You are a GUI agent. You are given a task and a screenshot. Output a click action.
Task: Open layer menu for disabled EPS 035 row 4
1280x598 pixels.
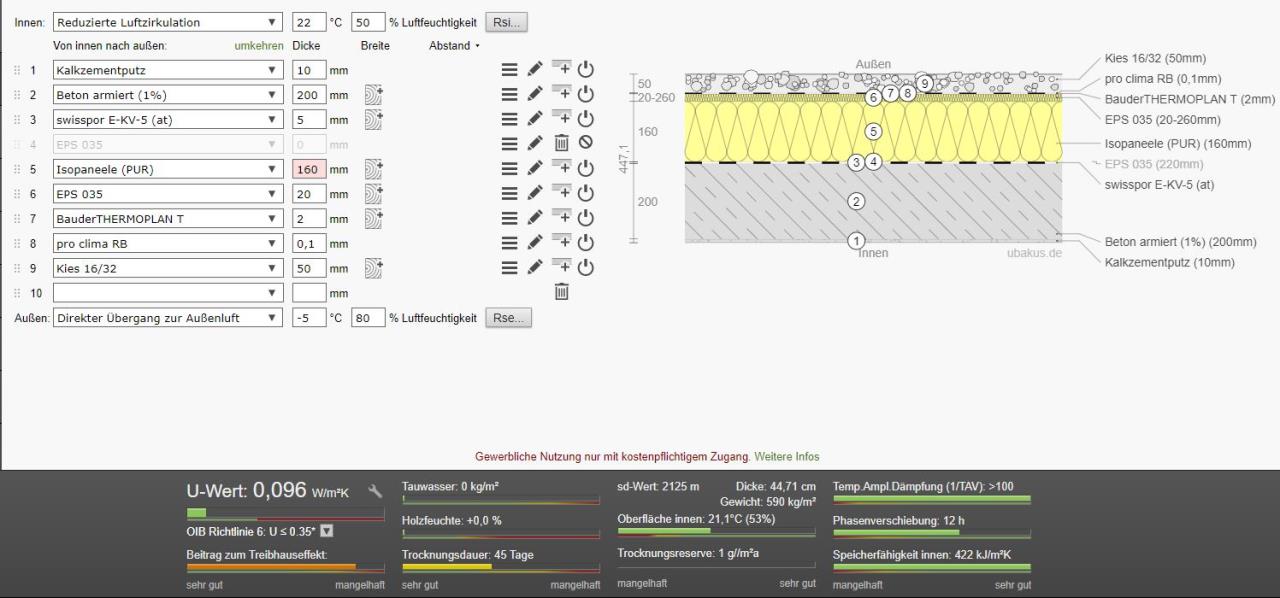(509, 144)
